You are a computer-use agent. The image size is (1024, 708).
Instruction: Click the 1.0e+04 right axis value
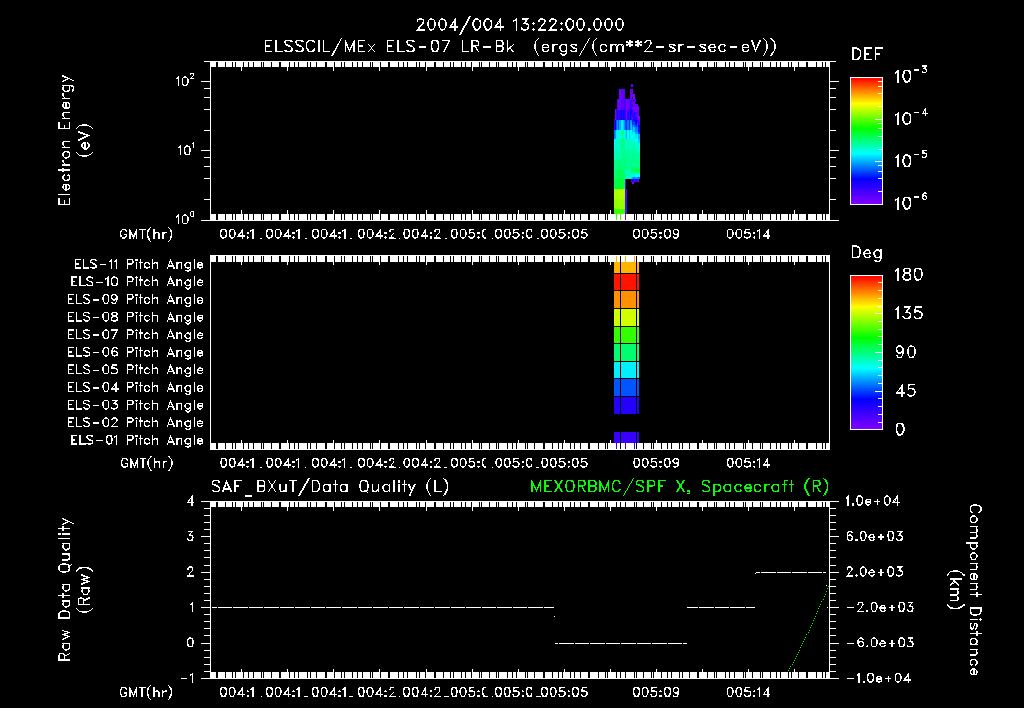pyautogui.click(x=872, y=502)
